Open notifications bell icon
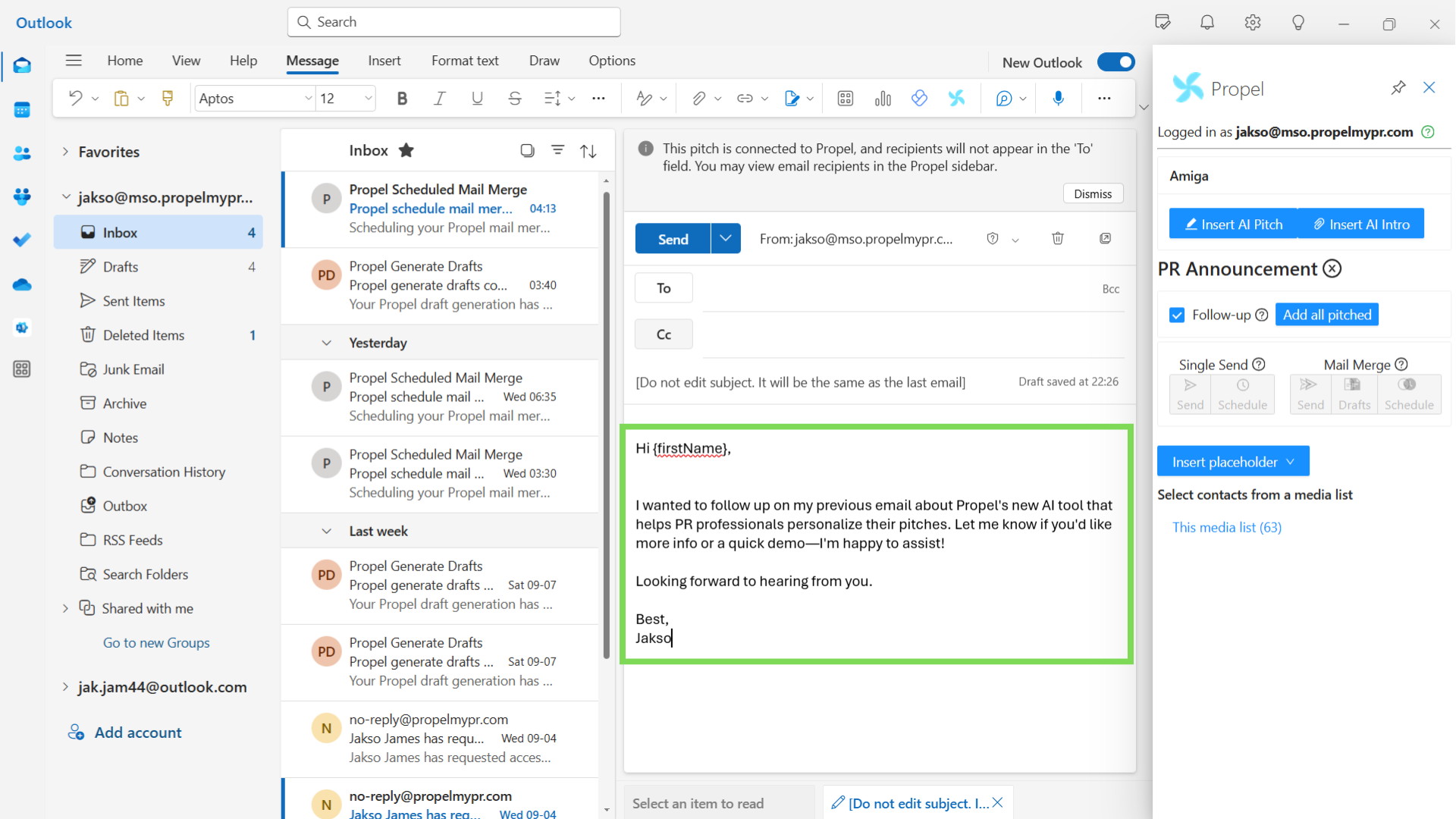The height and width of the screenshot is (819, 1456). [1207, 23]
